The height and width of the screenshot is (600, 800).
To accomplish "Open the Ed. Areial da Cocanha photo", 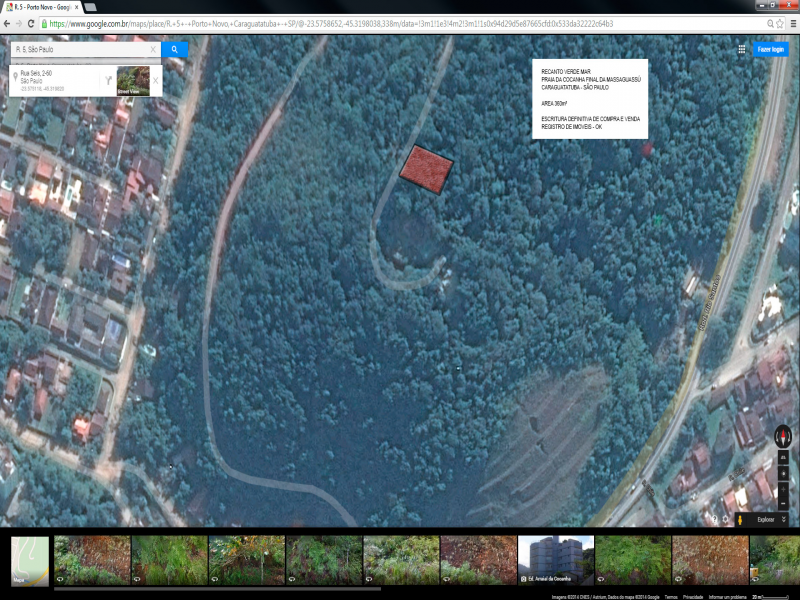I will [556, 560].
